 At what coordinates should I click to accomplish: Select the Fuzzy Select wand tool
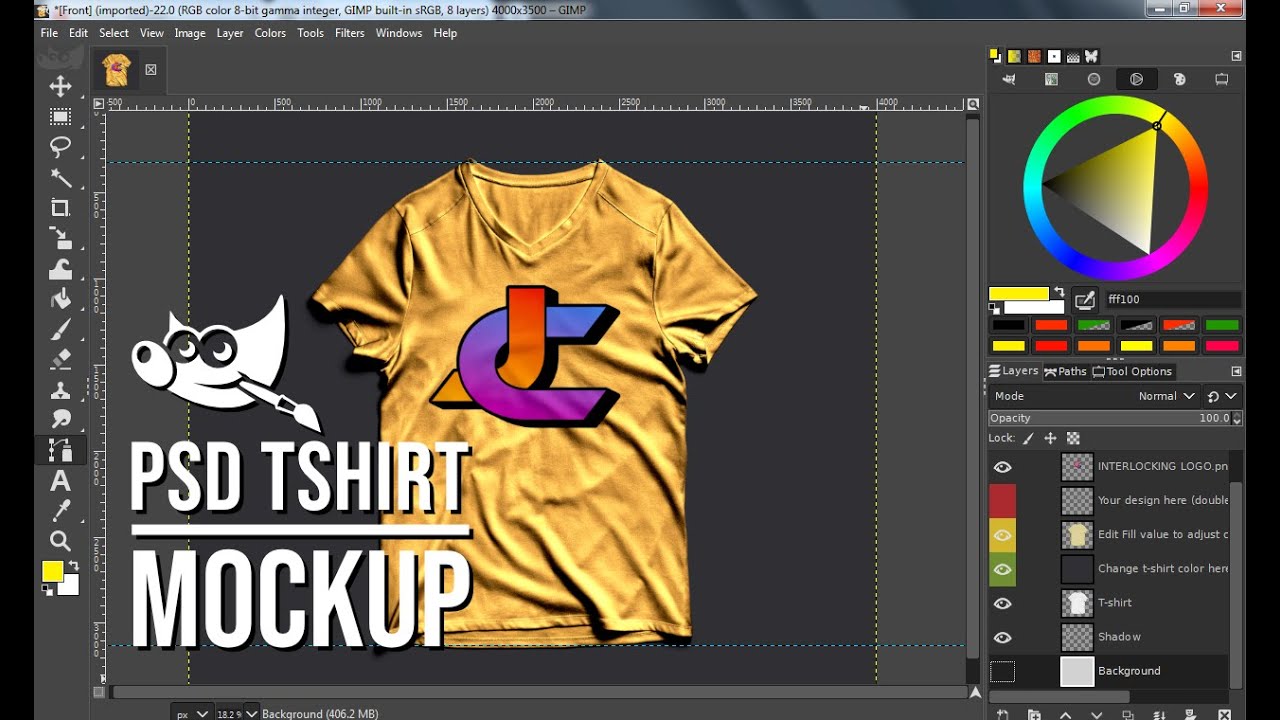(x=61, y=178)
